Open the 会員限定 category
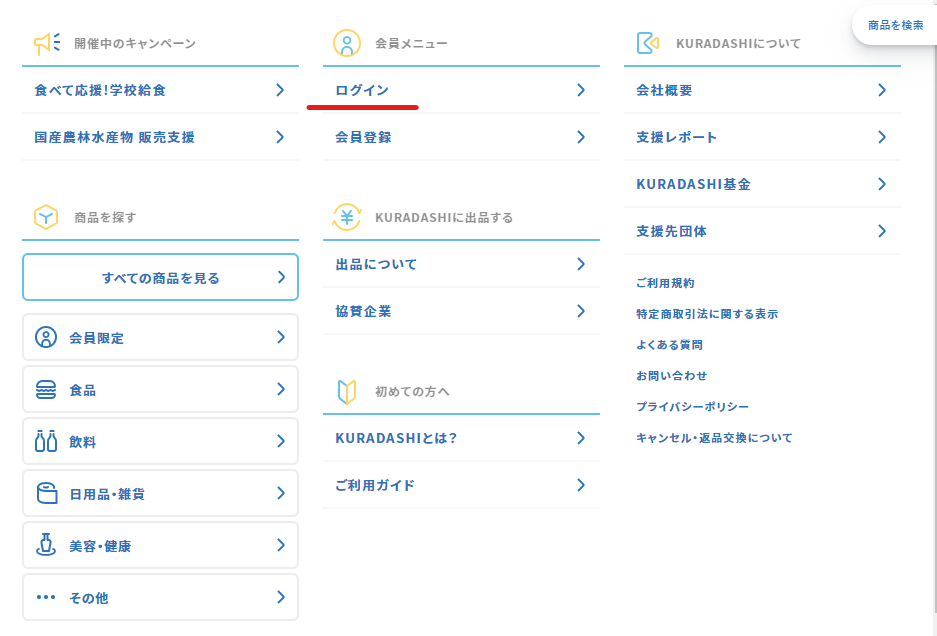This screenshot has height=636, width=937. point(160,337)
